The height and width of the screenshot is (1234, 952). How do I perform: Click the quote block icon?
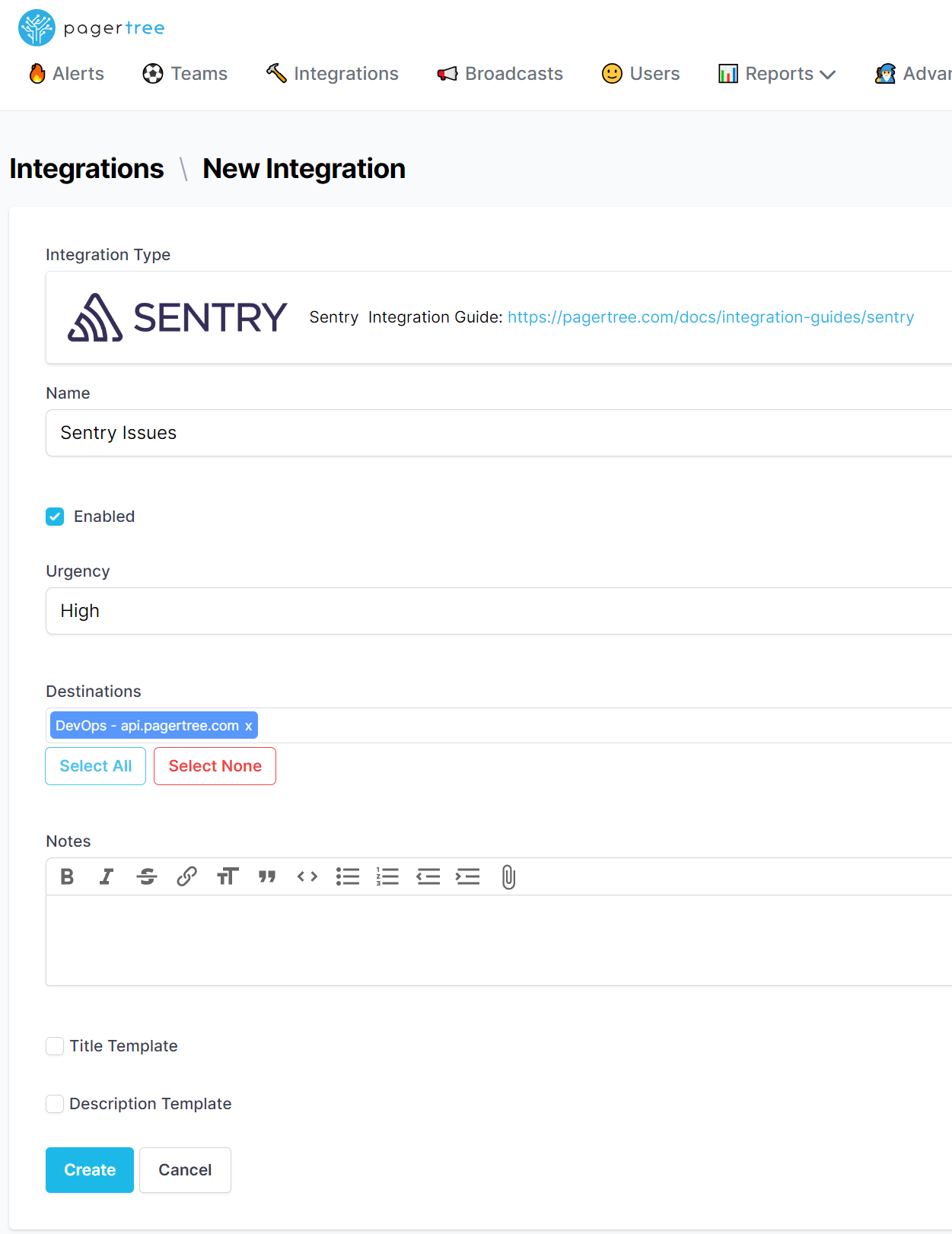tap(267, 876)
